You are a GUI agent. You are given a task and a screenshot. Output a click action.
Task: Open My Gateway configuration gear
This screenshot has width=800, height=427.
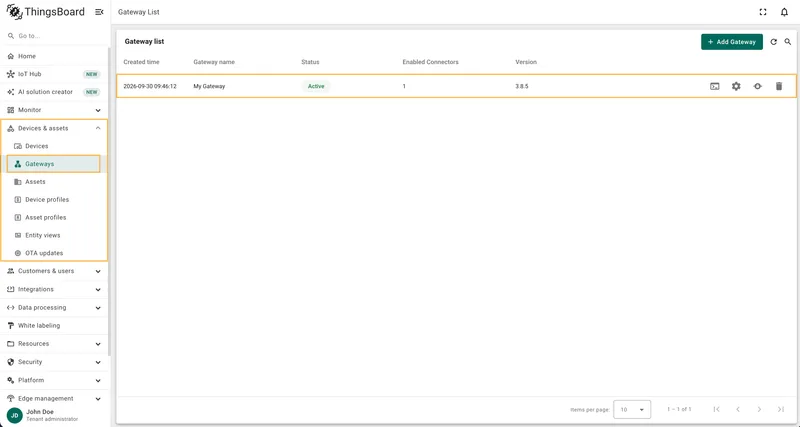tap(736, 86)
